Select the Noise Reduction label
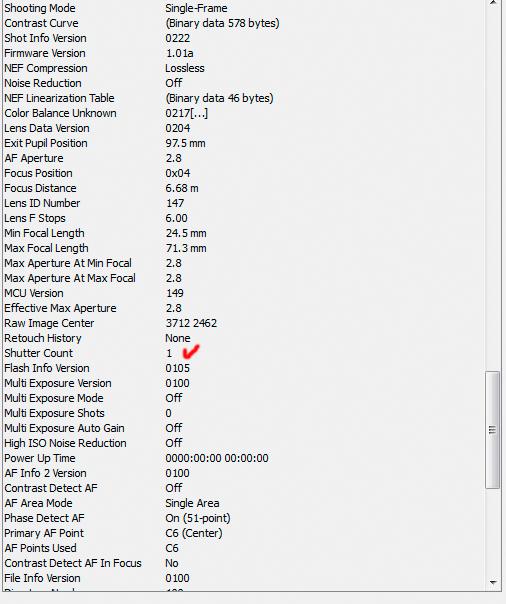The width and height of the screenshot is (506, 604). point(43,83)
